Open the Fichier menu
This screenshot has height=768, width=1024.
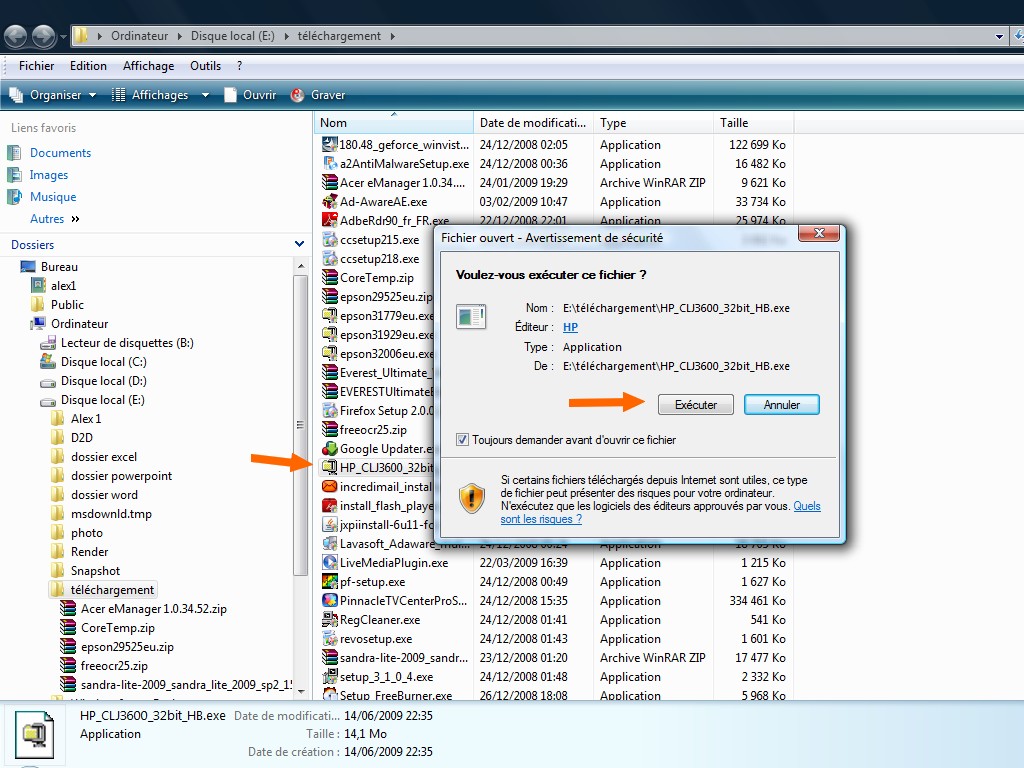click(x=36, y=66)
